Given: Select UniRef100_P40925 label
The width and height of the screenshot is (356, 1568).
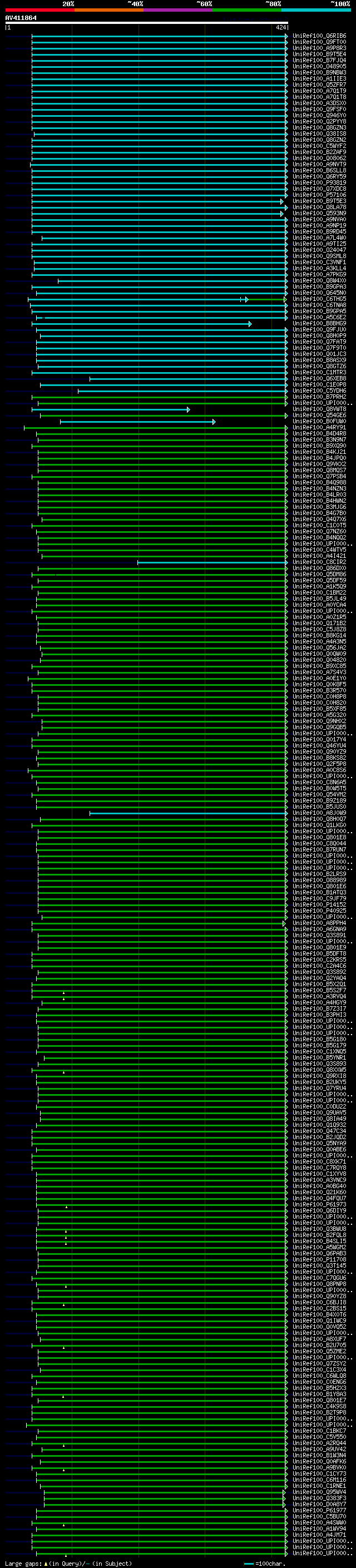Looking at the screenshot, I should coord(319,911).
